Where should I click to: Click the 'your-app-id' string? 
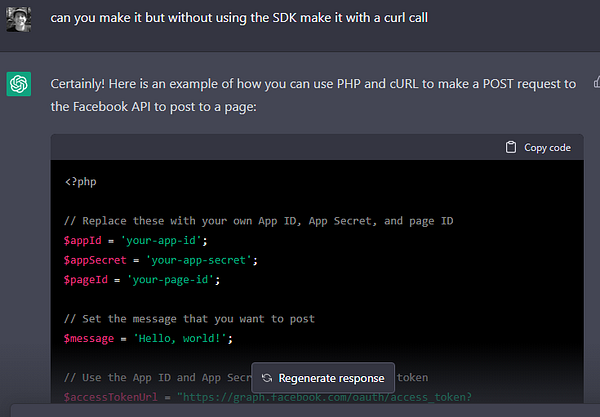pyautogui.click(x=161, y=241)
